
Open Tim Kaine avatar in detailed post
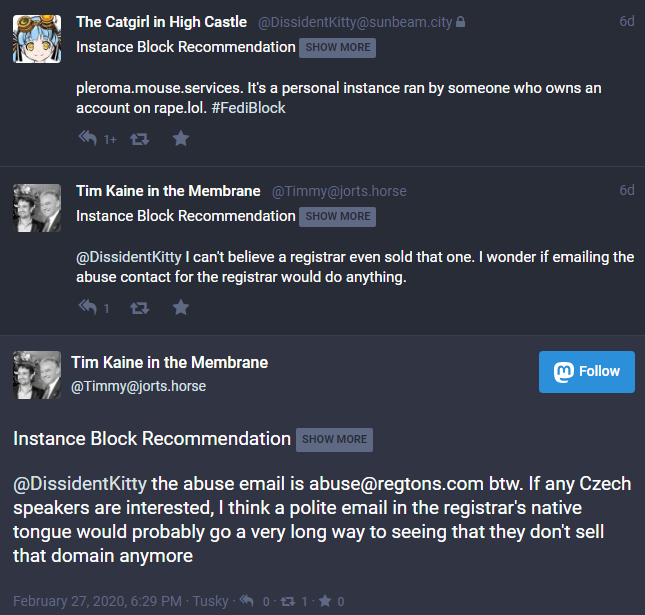click(x=37, y=375)
